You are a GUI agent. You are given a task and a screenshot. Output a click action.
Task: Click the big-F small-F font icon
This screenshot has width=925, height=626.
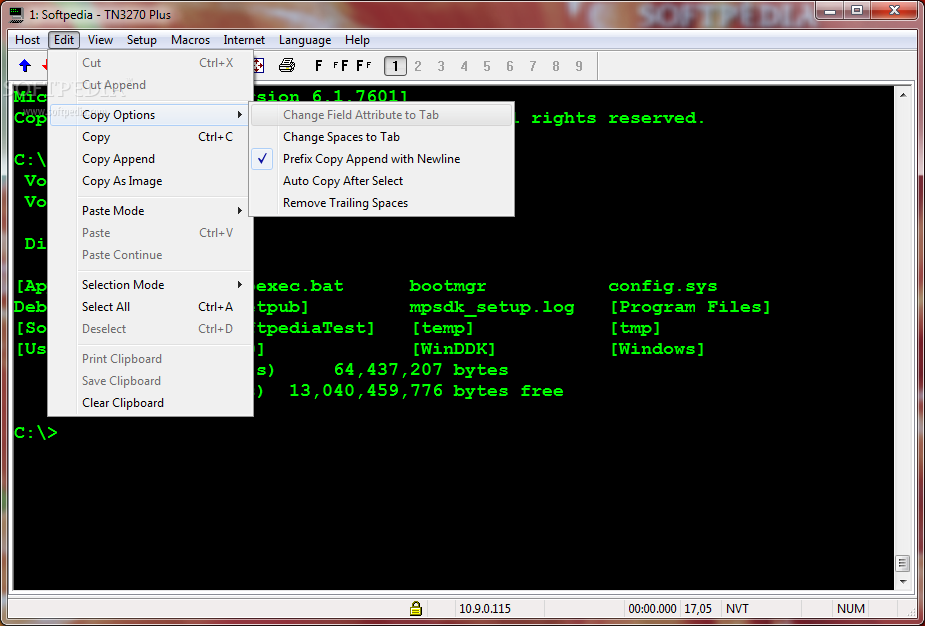[x=364, y=65]
